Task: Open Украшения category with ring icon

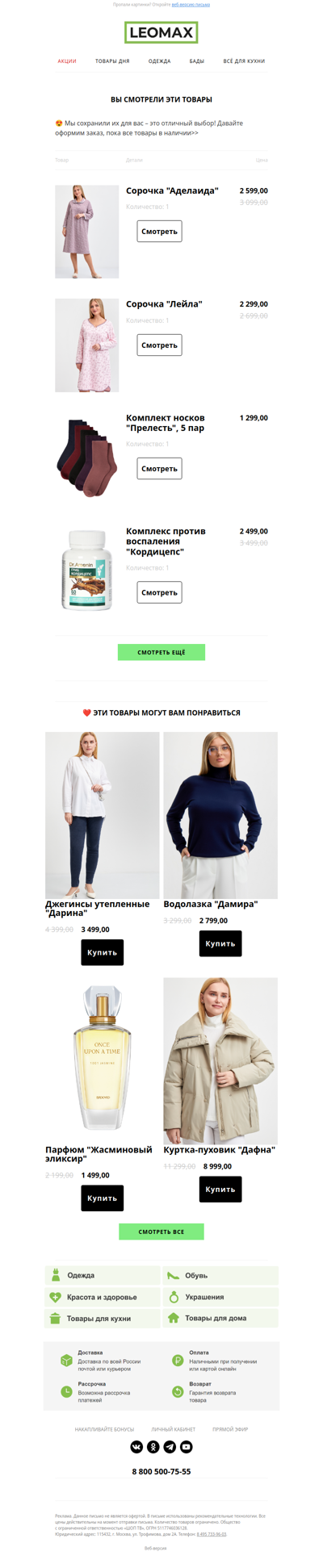Action: (x=220, y=1297)
